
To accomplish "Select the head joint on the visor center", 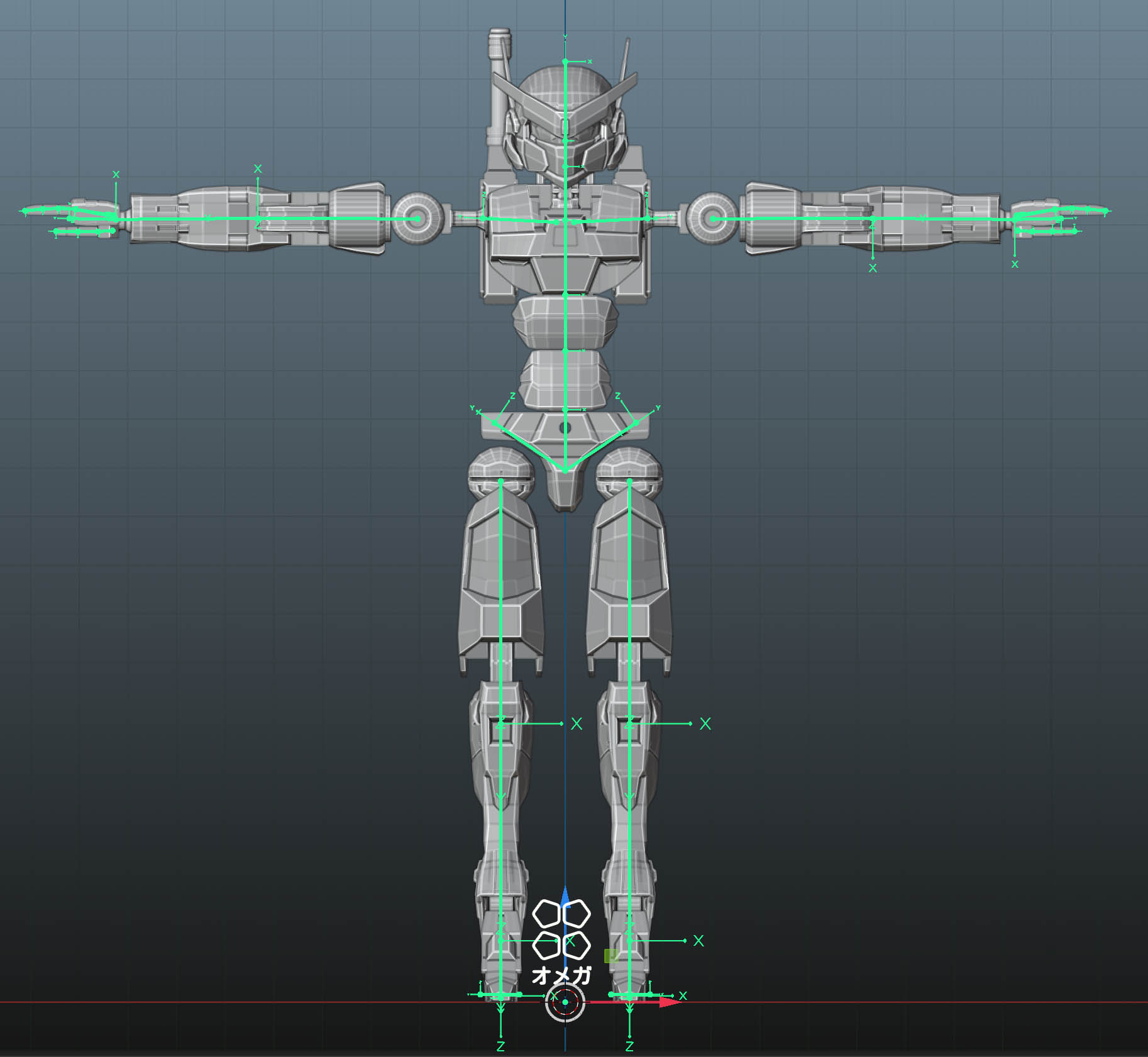I will 565,141.
